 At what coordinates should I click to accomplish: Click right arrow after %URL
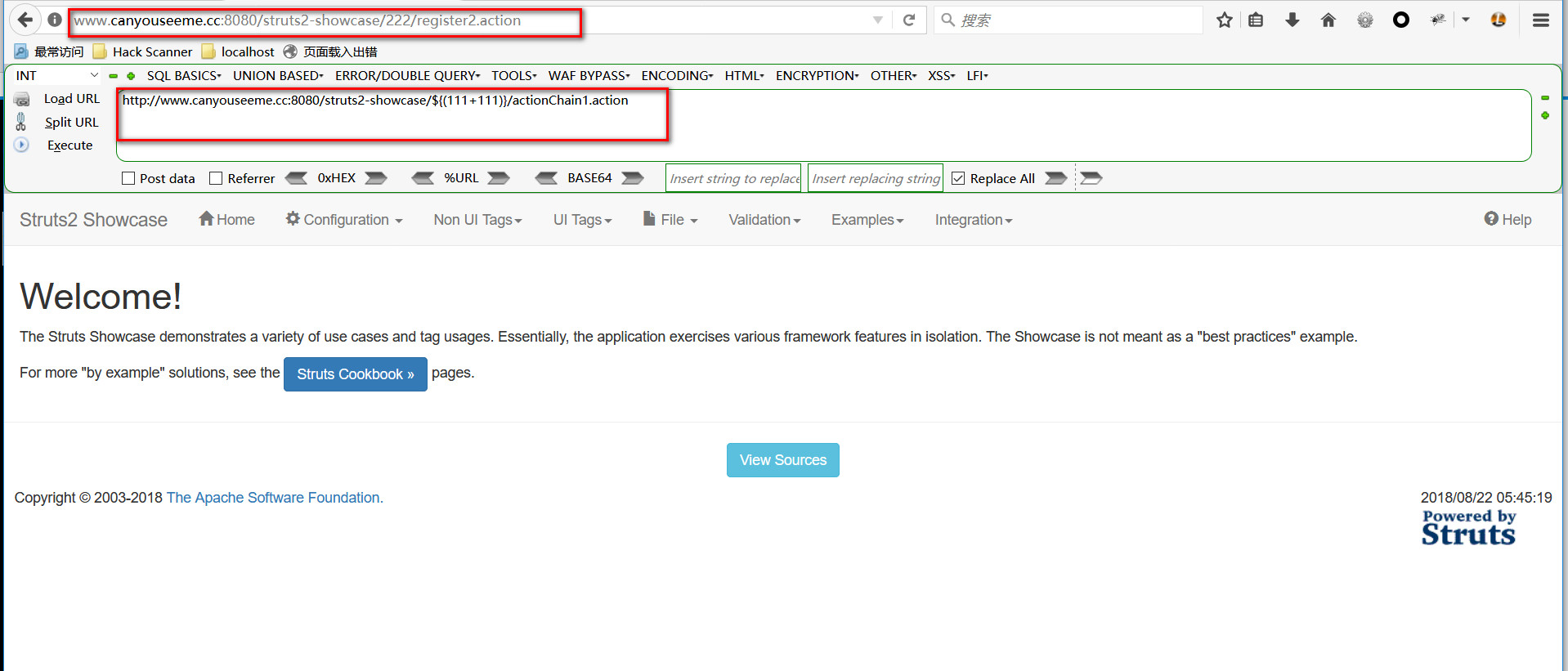(x=499, y=178)
